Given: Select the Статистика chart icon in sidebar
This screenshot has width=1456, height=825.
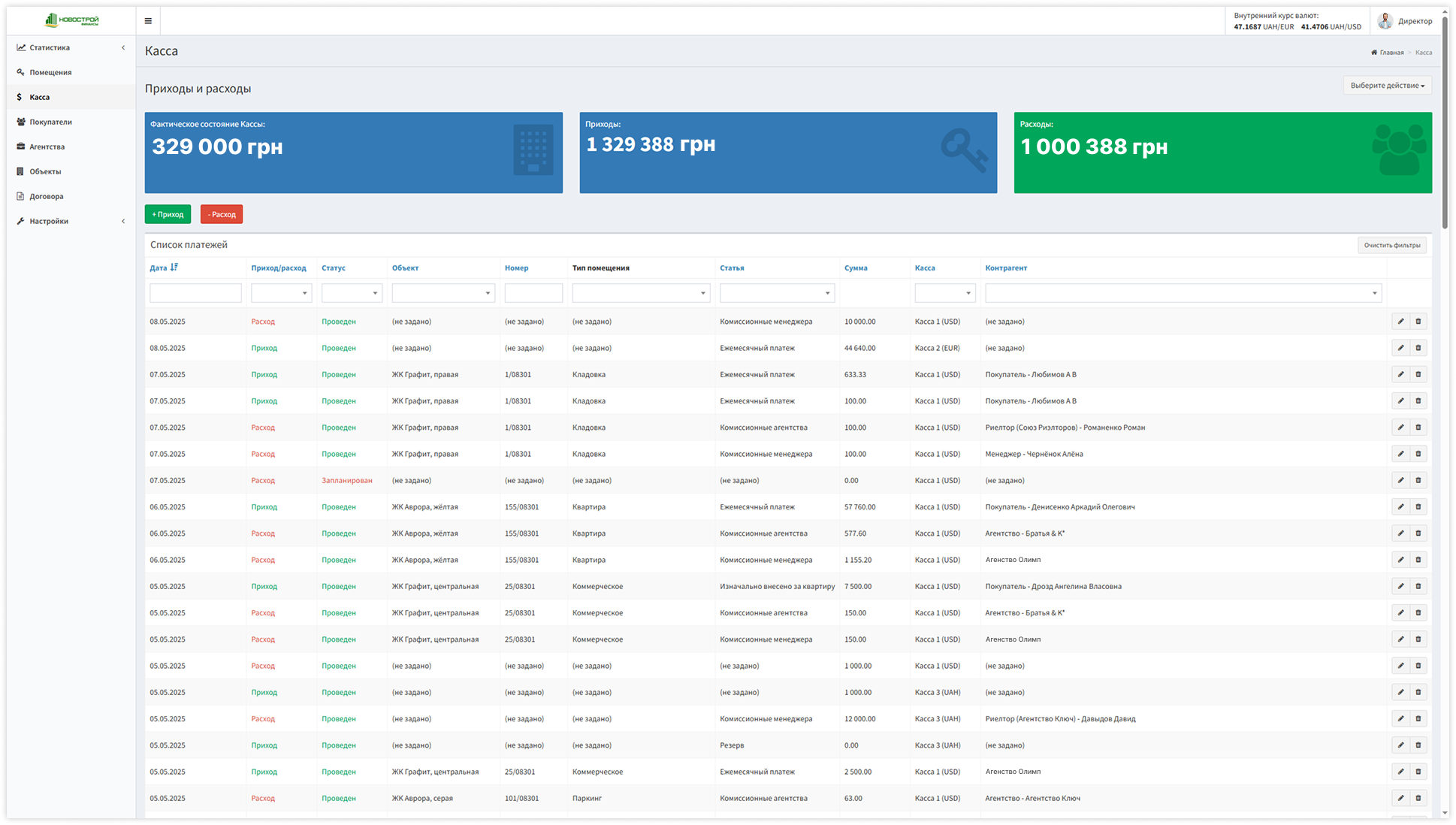Looking at the screenshot, I should [20, 47].
